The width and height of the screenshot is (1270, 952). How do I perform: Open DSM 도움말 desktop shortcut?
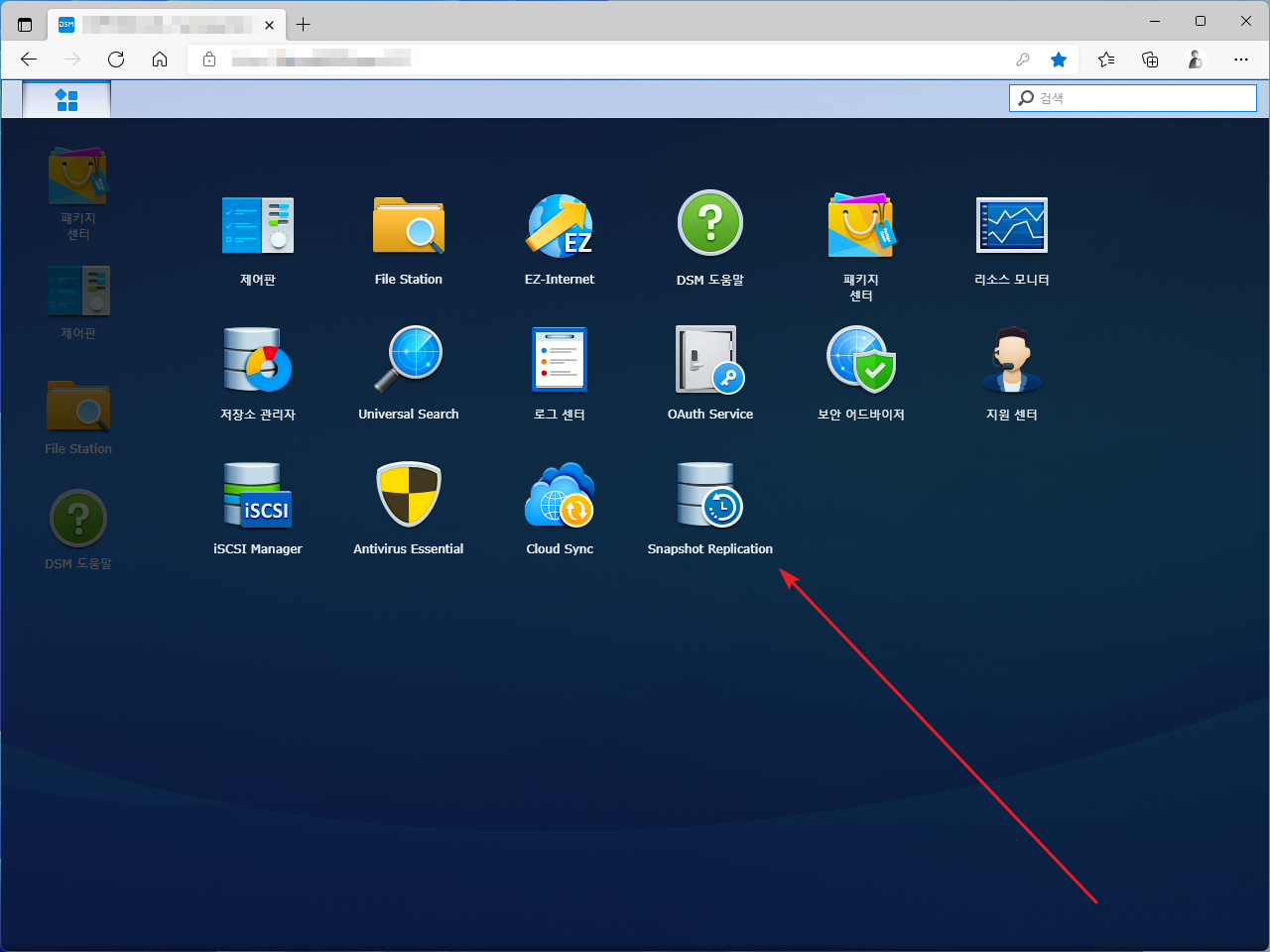pos(78,531)
